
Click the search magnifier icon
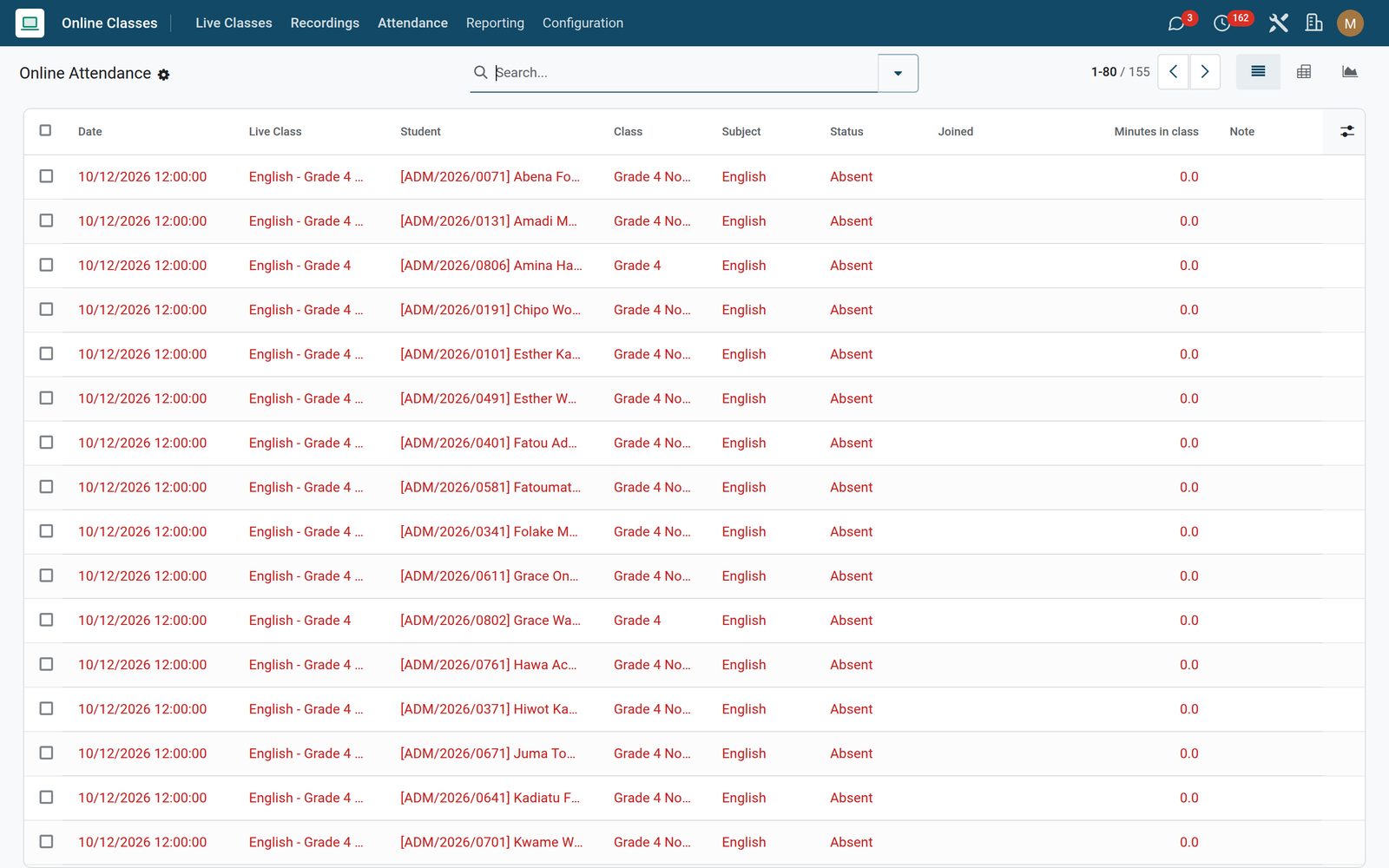(x=480, y=72)
